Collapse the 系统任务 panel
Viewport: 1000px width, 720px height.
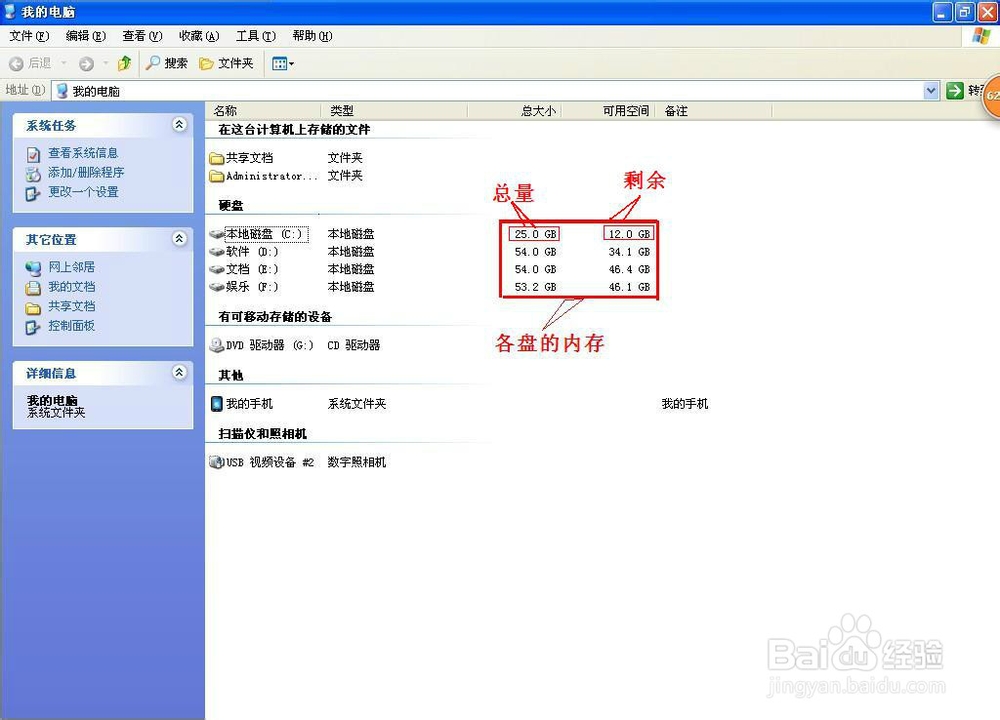click(x=179, y=125)
